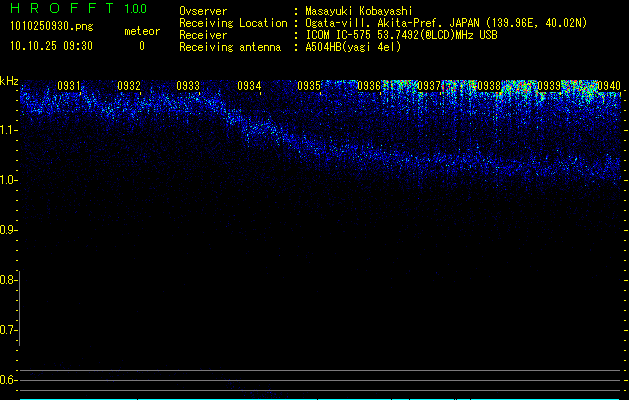Click the A504HB(yagi 4el) antenna text
629x400 pixels.
click(353, 47)
